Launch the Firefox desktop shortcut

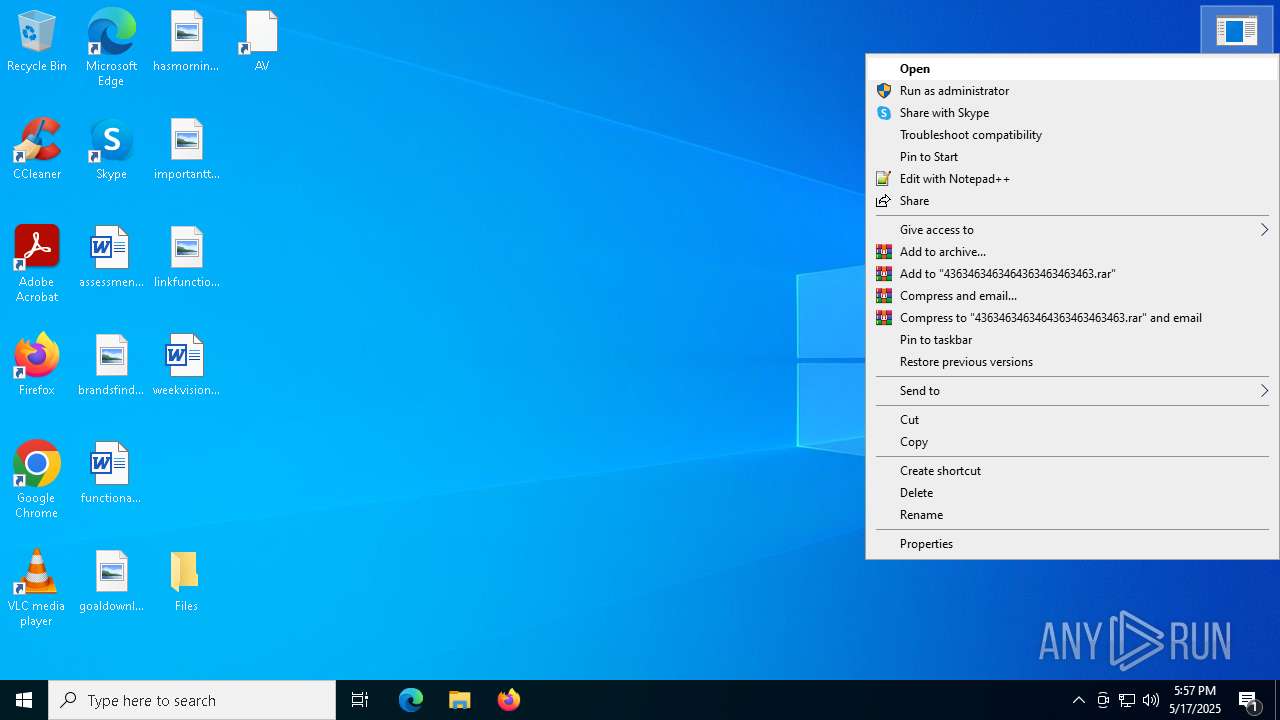tap(37, 365)
